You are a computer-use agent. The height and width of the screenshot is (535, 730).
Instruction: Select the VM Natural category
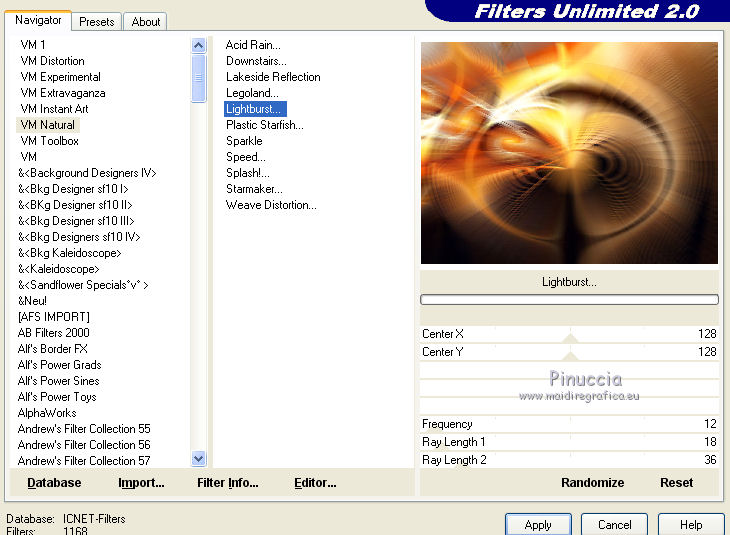coord(47,125)
